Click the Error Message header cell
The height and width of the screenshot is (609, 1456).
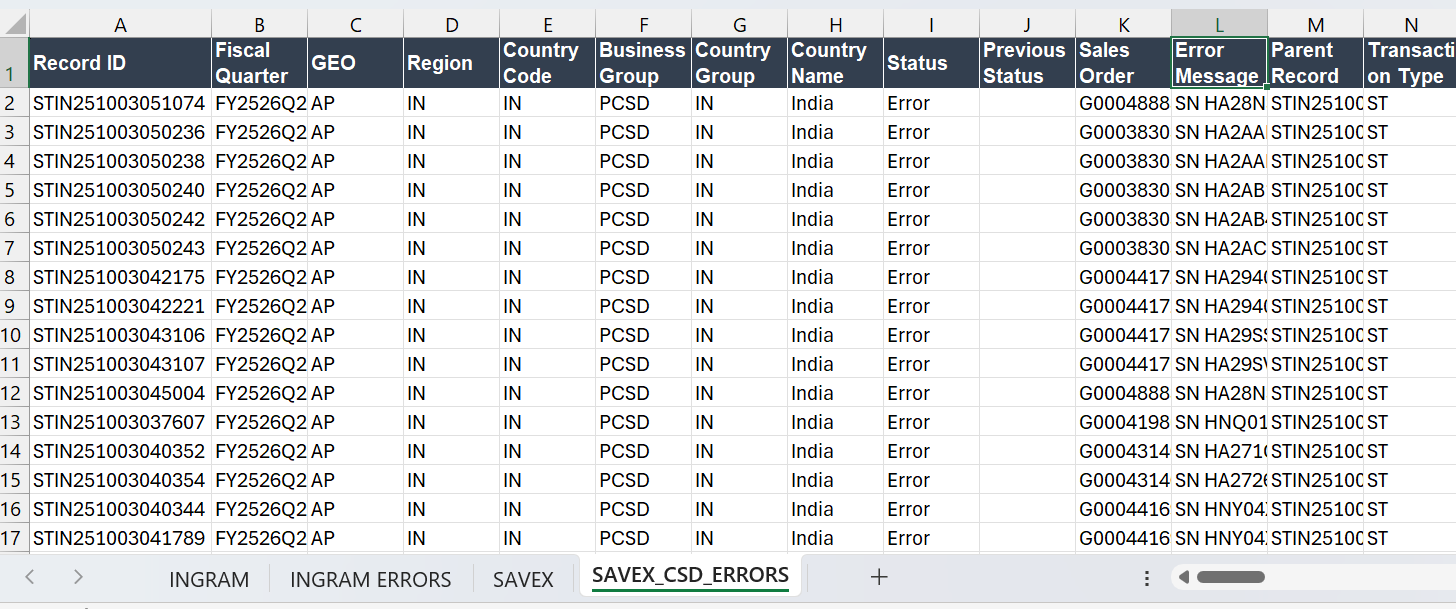point(1219,63)
